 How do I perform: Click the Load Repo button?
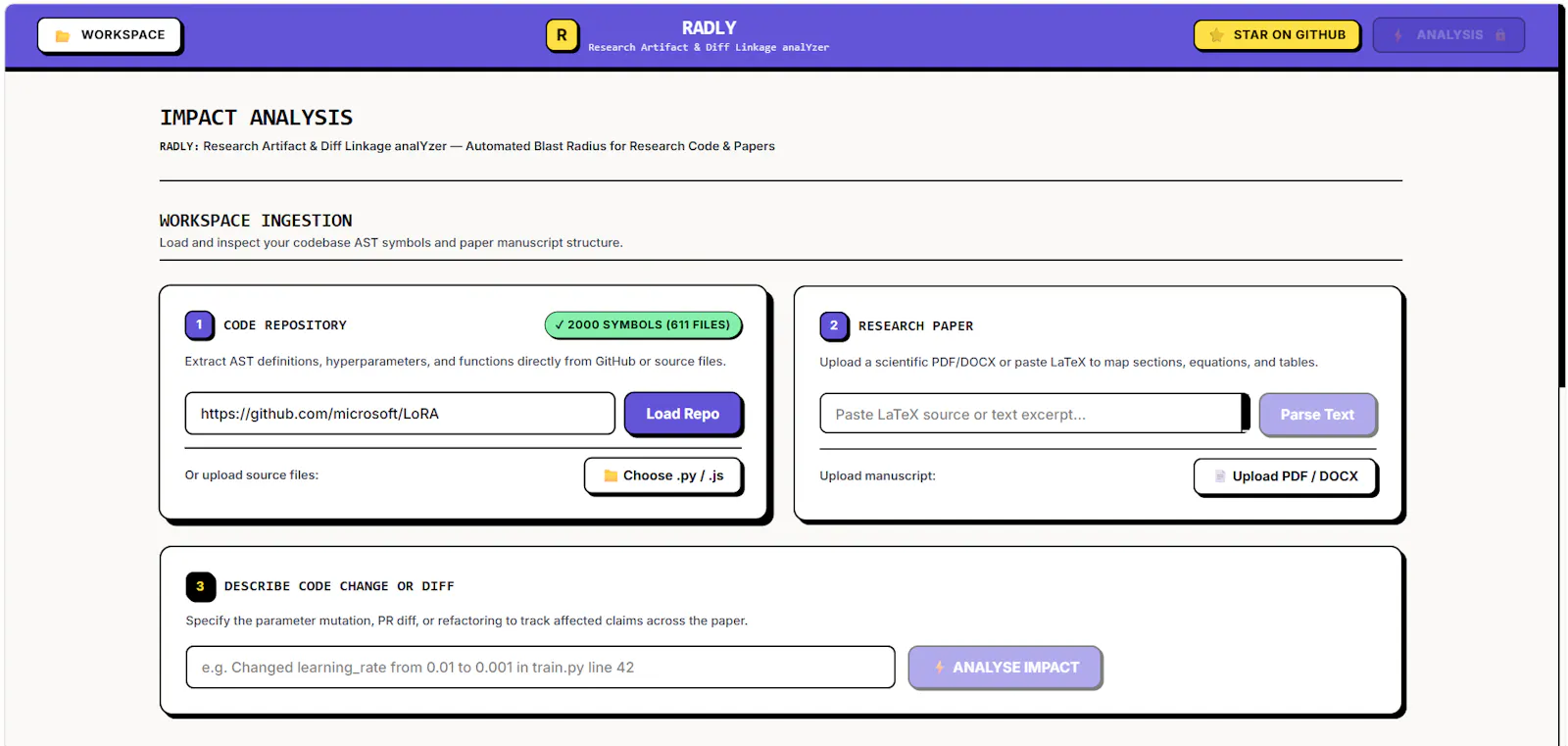(x=682, y=414)
